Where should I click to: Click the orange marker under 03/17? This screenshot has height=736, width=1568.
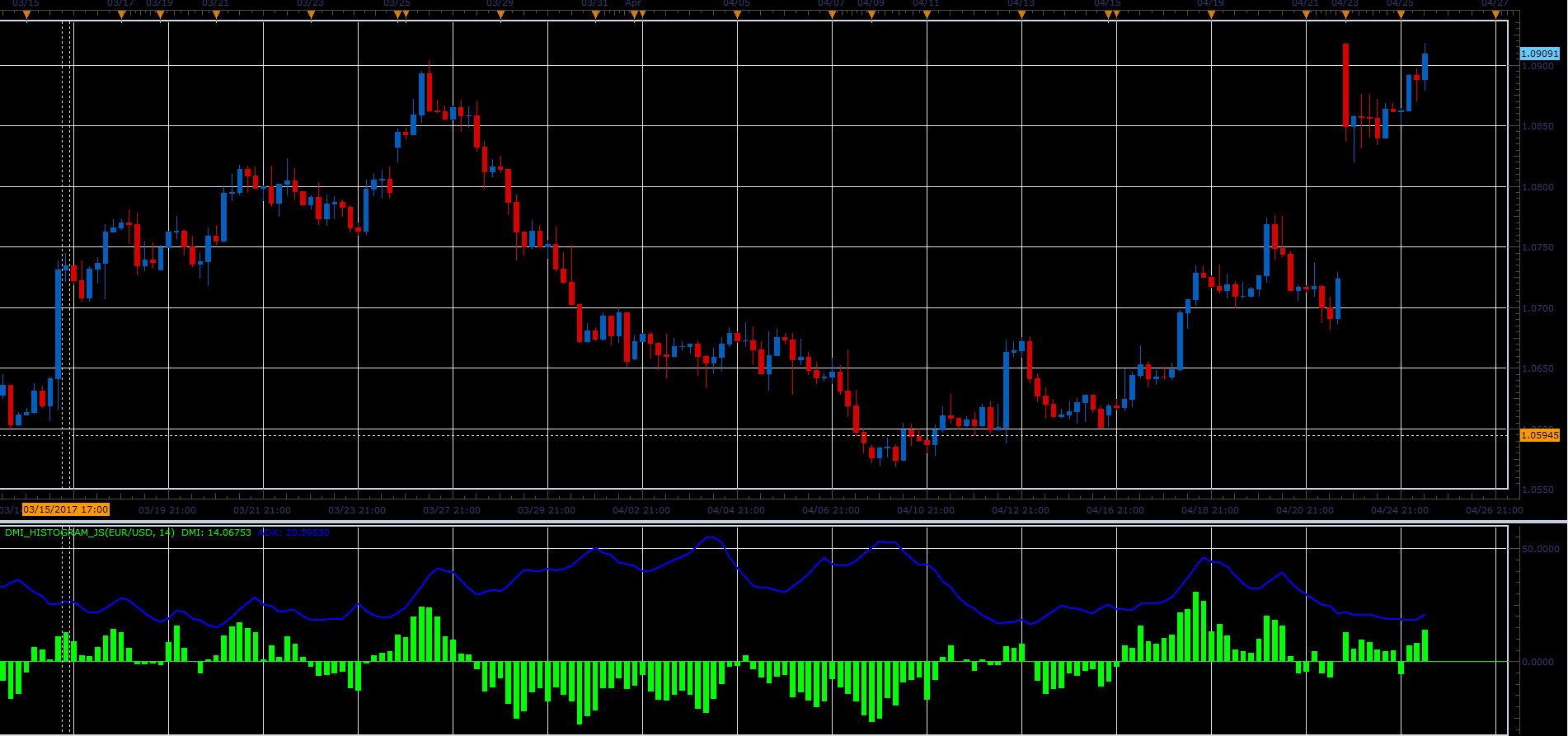click(x=121, y=15)
